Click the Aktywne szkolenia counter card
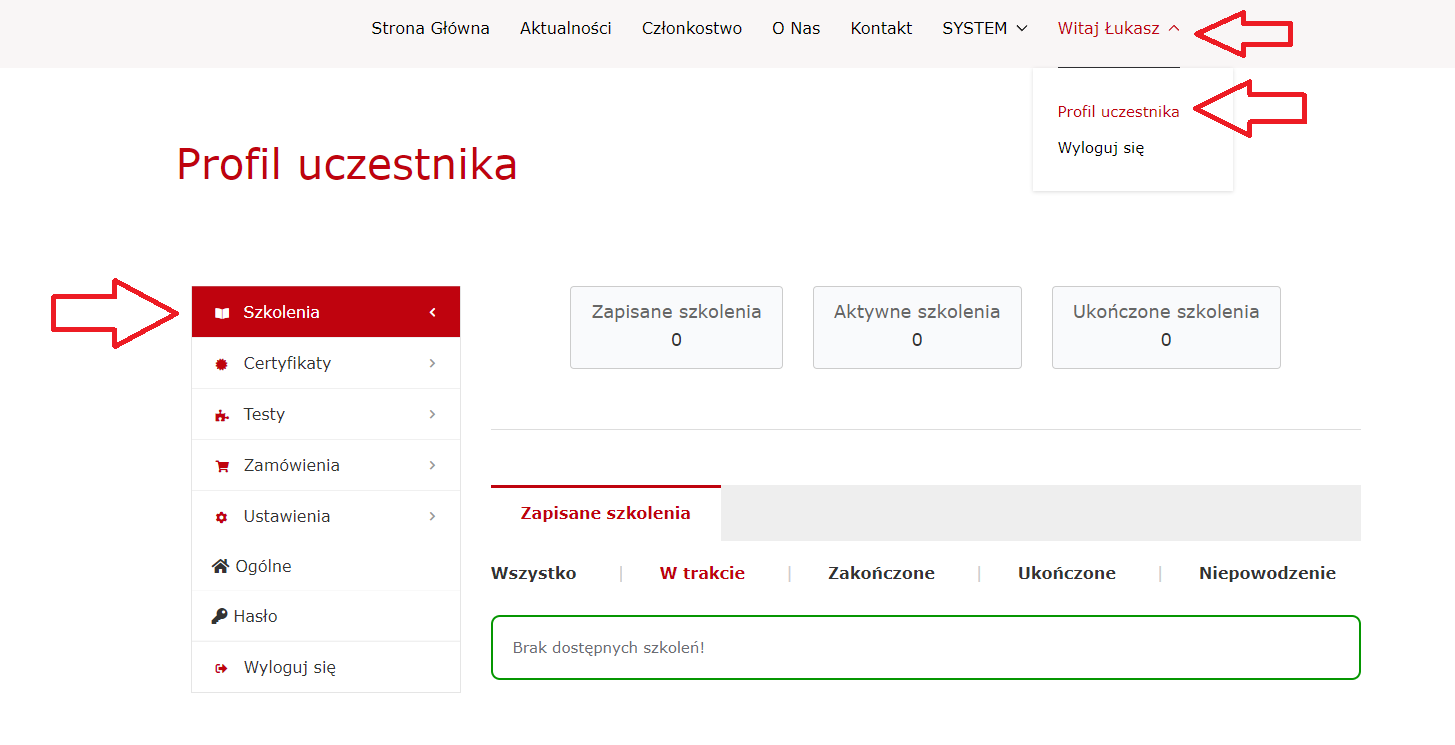1455x745 pixels. click(x=916, y=327)
